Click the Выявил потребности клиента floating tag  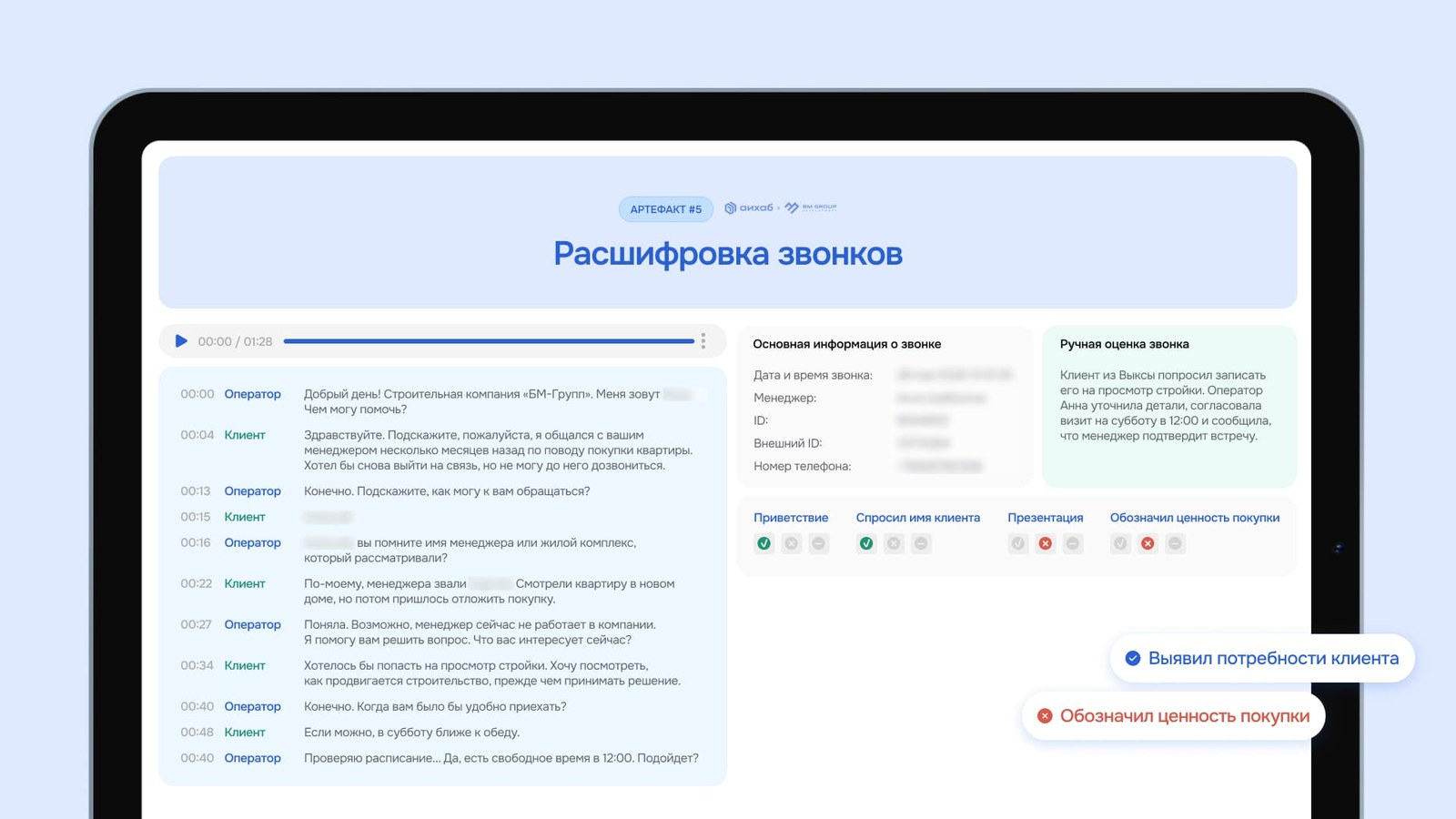tap(1262, 658)
